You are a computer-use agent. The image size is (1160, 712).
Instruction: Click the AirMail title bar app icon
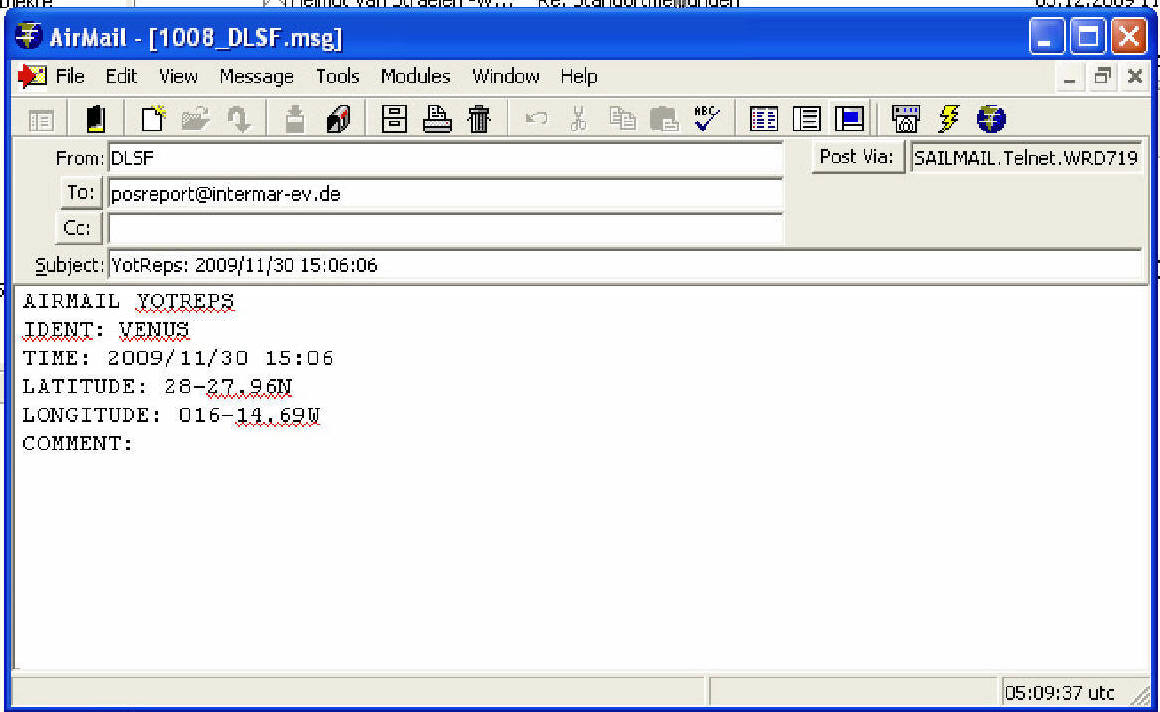(x=28, y=36)
